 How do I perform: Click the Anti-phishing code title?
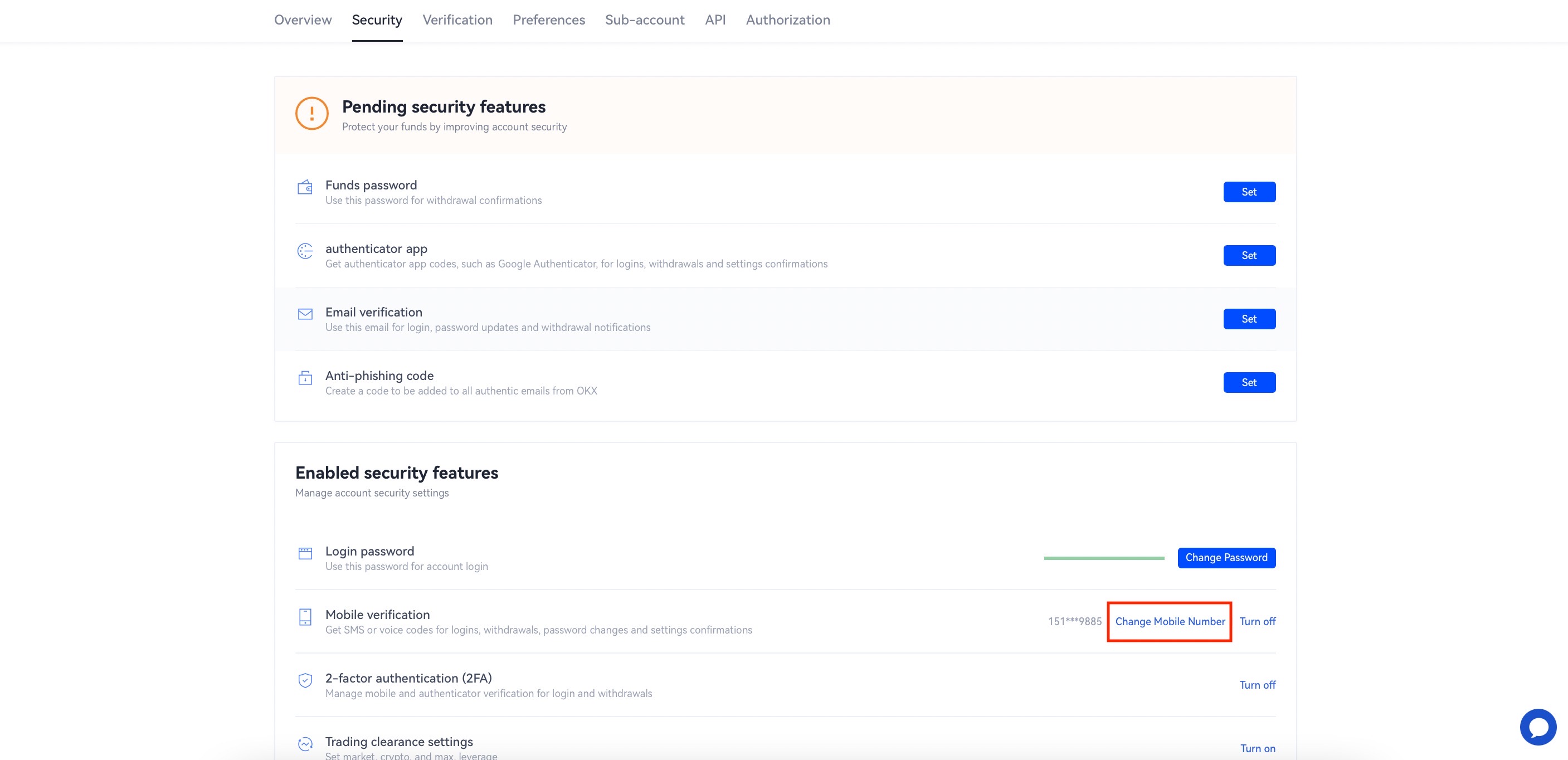pos(378,376)
